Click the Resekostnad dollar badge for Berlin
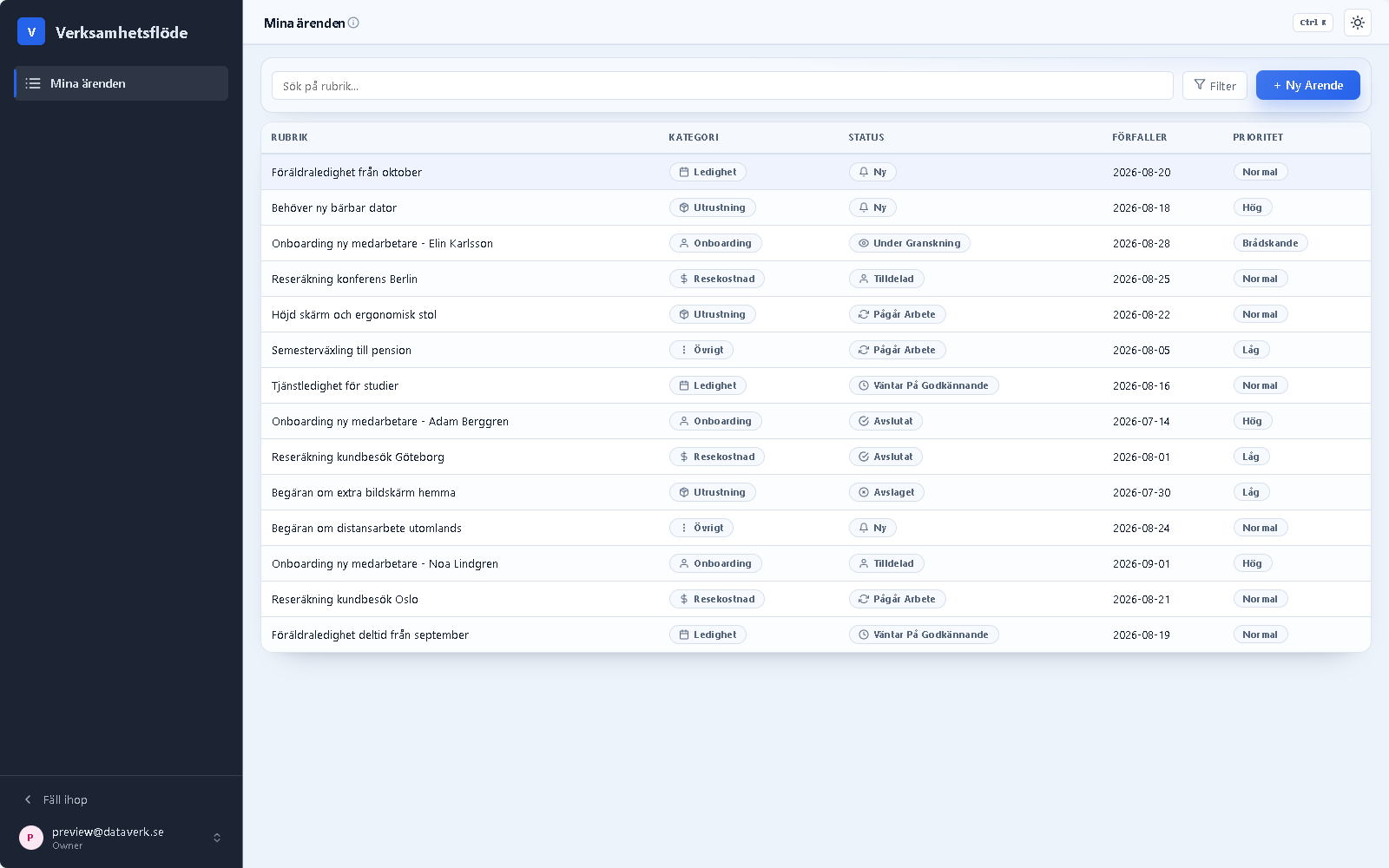The width and height of the screenshot is (1389, 868). [716, 279]
